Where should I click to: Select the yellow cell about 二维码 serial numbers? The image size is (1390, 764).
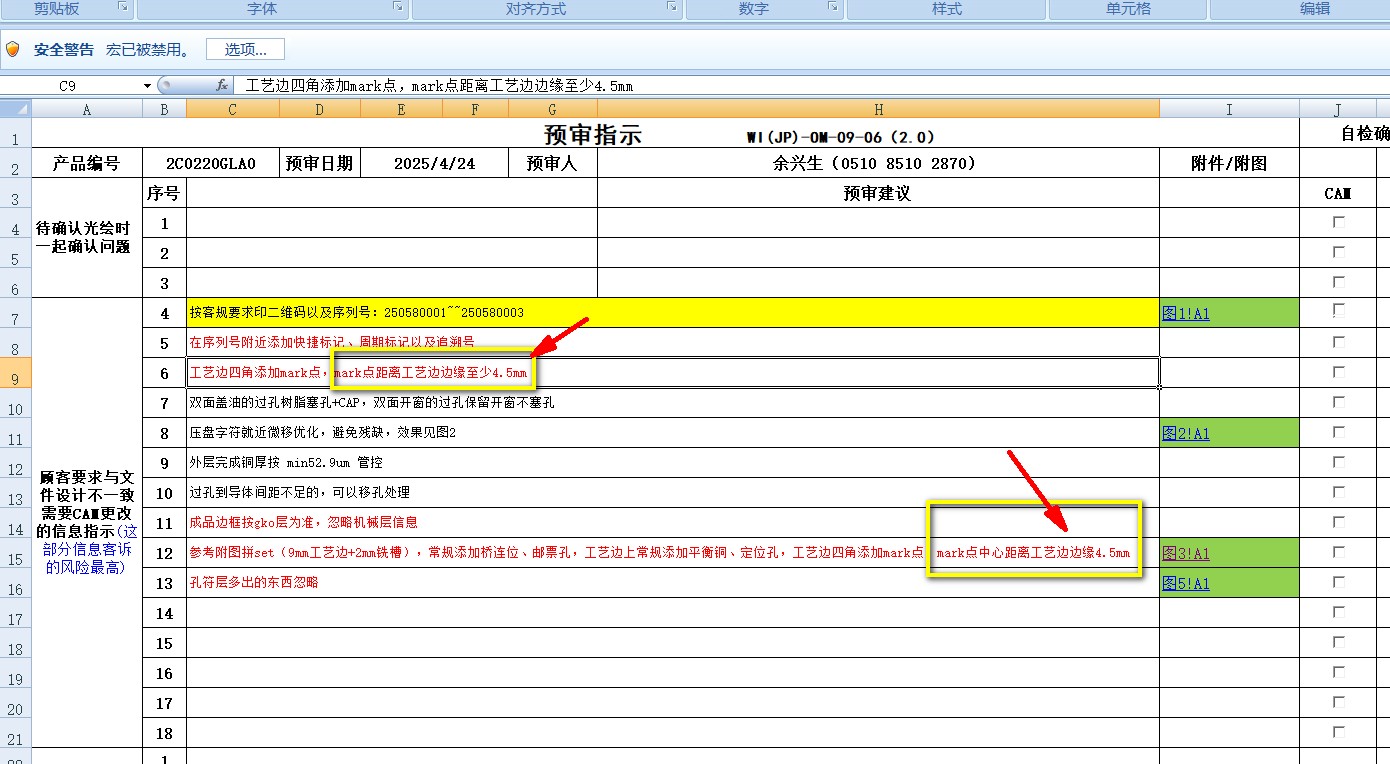[x=673, y=313]
